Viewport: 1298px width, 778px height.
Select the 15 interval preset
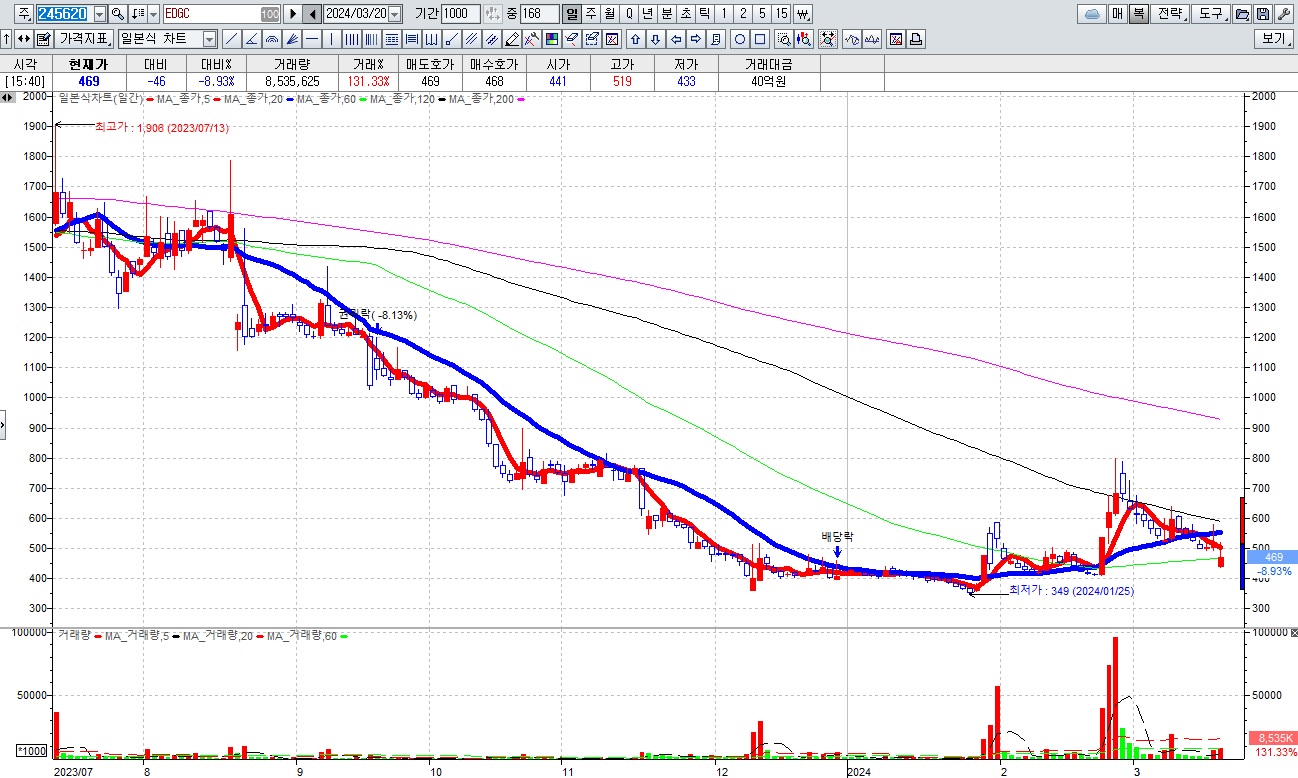(x=781, y=14)
